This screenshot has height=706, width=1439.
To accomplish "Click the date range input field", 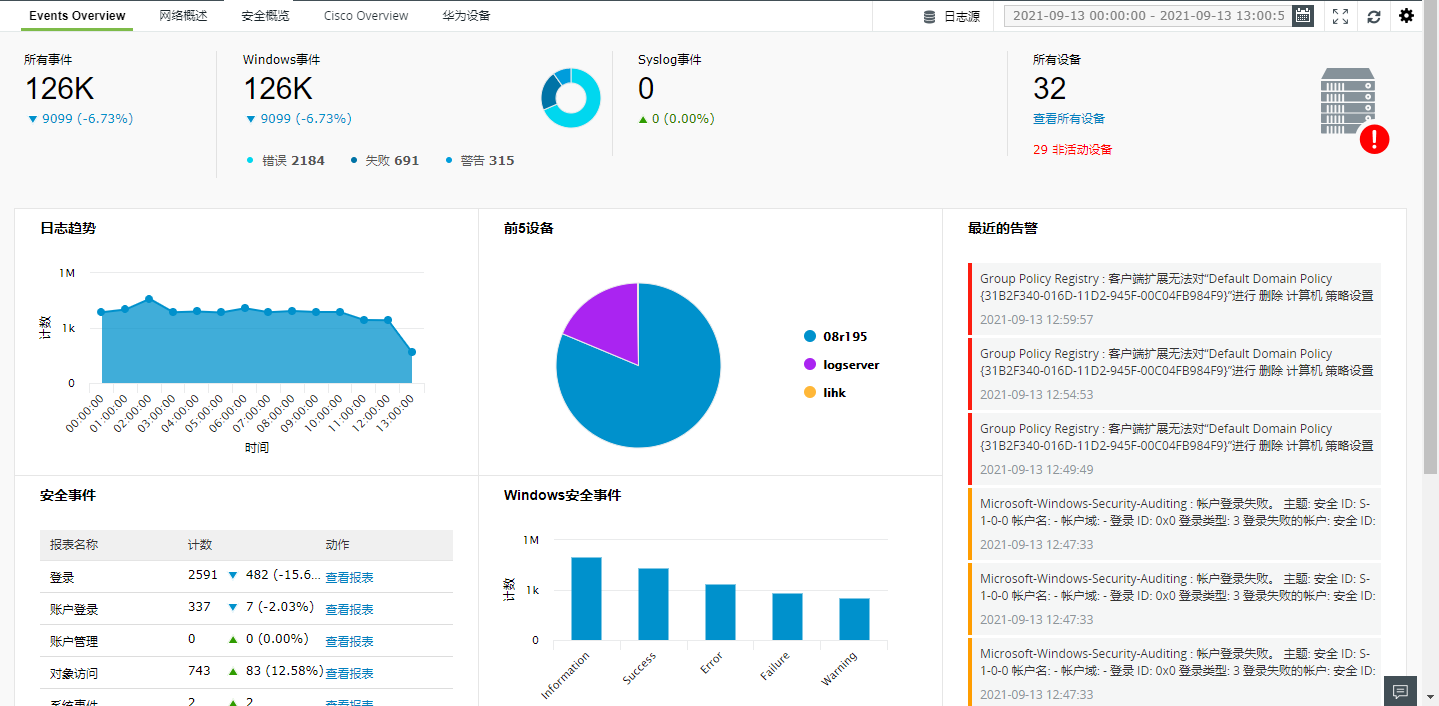I will pyautogui.click(x=1147, y=16).
